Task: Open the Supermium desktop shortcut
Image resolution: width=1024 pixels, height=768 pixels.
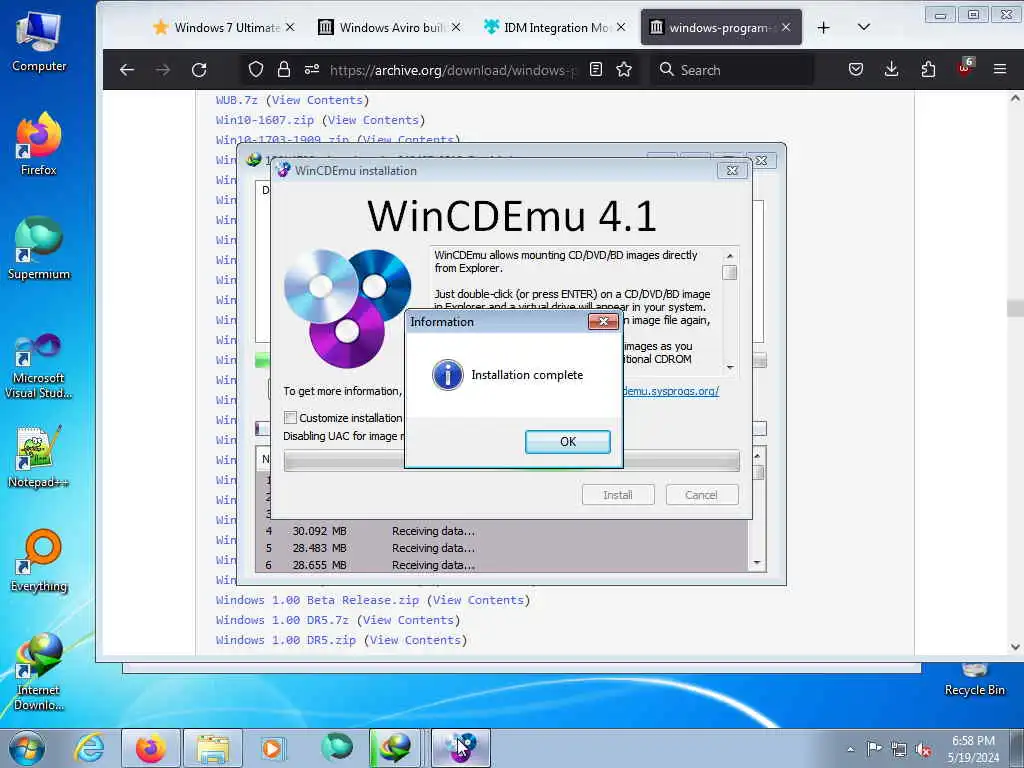Action: coord(39,249)
